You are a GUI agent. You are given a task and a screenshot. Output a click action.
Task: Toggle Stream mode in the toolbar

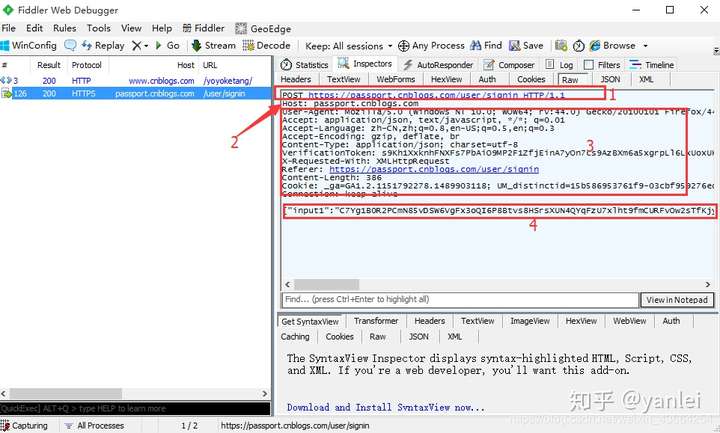(214, 45)
